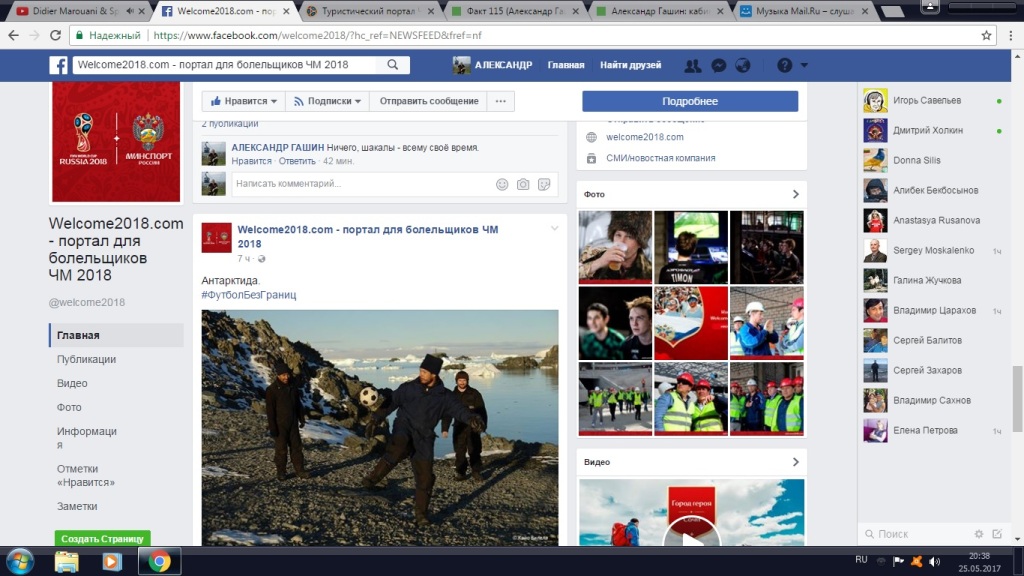The image size is (1024, 576).
Task: Open the Messenger icon in top bar
Action: click(718, 65)
